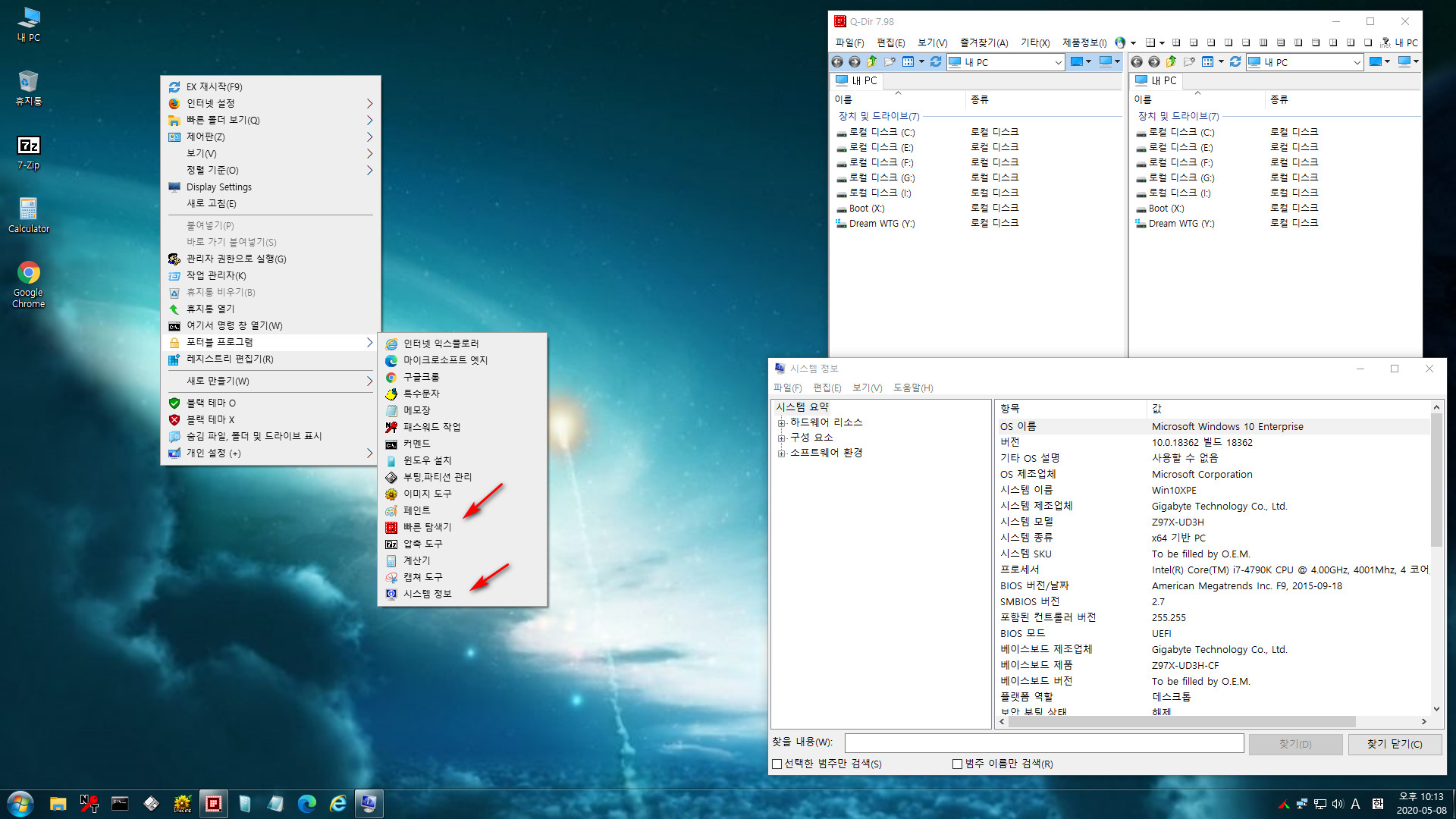Open command prompt icon on taskbar
Image resolution: width=1456 pixels, height=819 pixels.
click(120, 804)
